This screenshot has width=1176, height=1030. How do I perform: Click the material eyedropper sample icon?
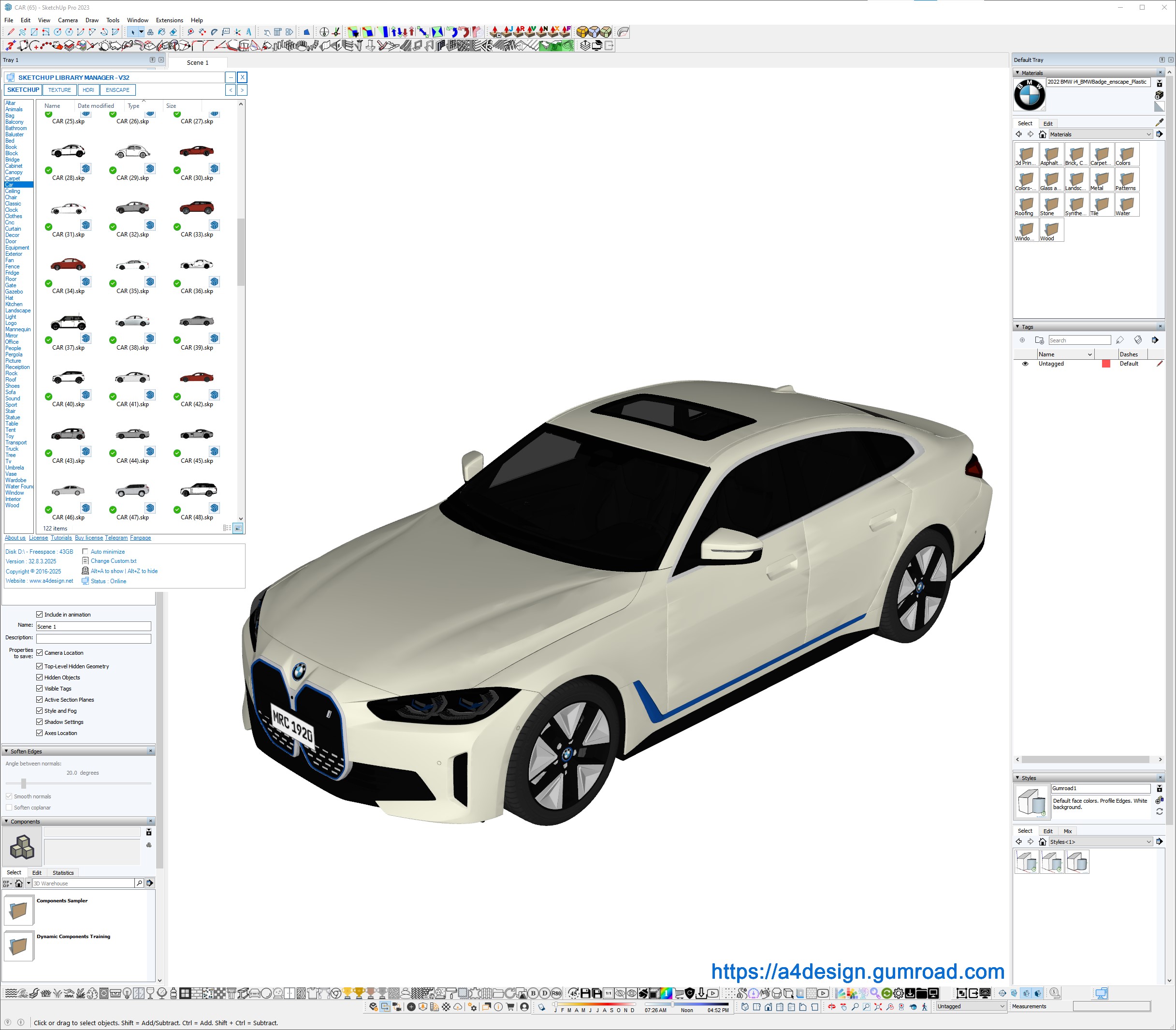point(1160,122)
